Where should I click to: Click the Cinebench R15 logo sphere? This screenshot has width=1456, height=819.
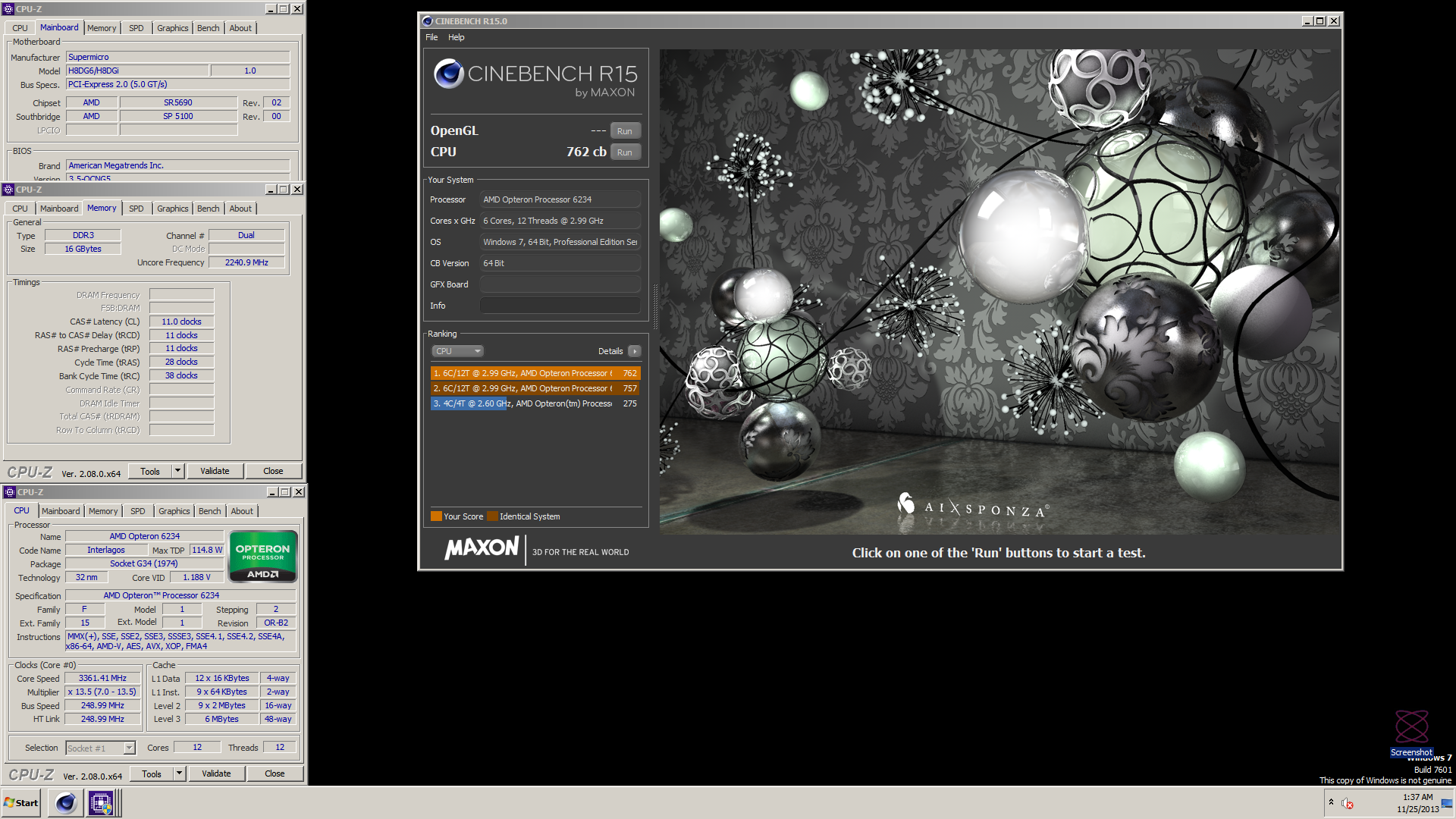[x=448, y=74]
